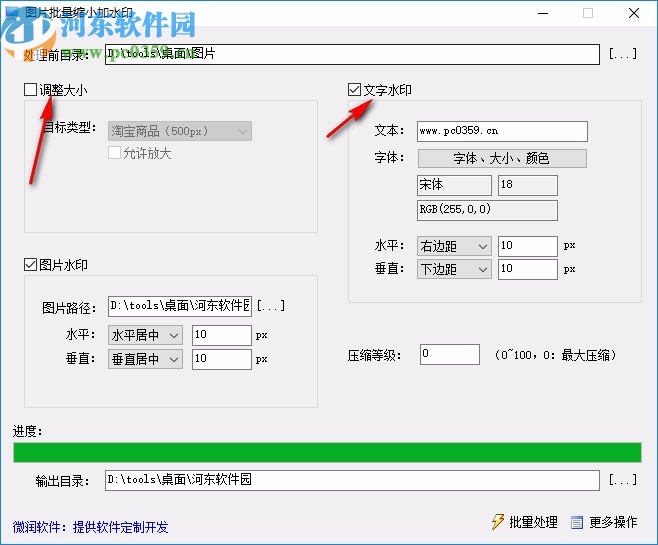Focus the 输出目录 path field

(352, 480)
